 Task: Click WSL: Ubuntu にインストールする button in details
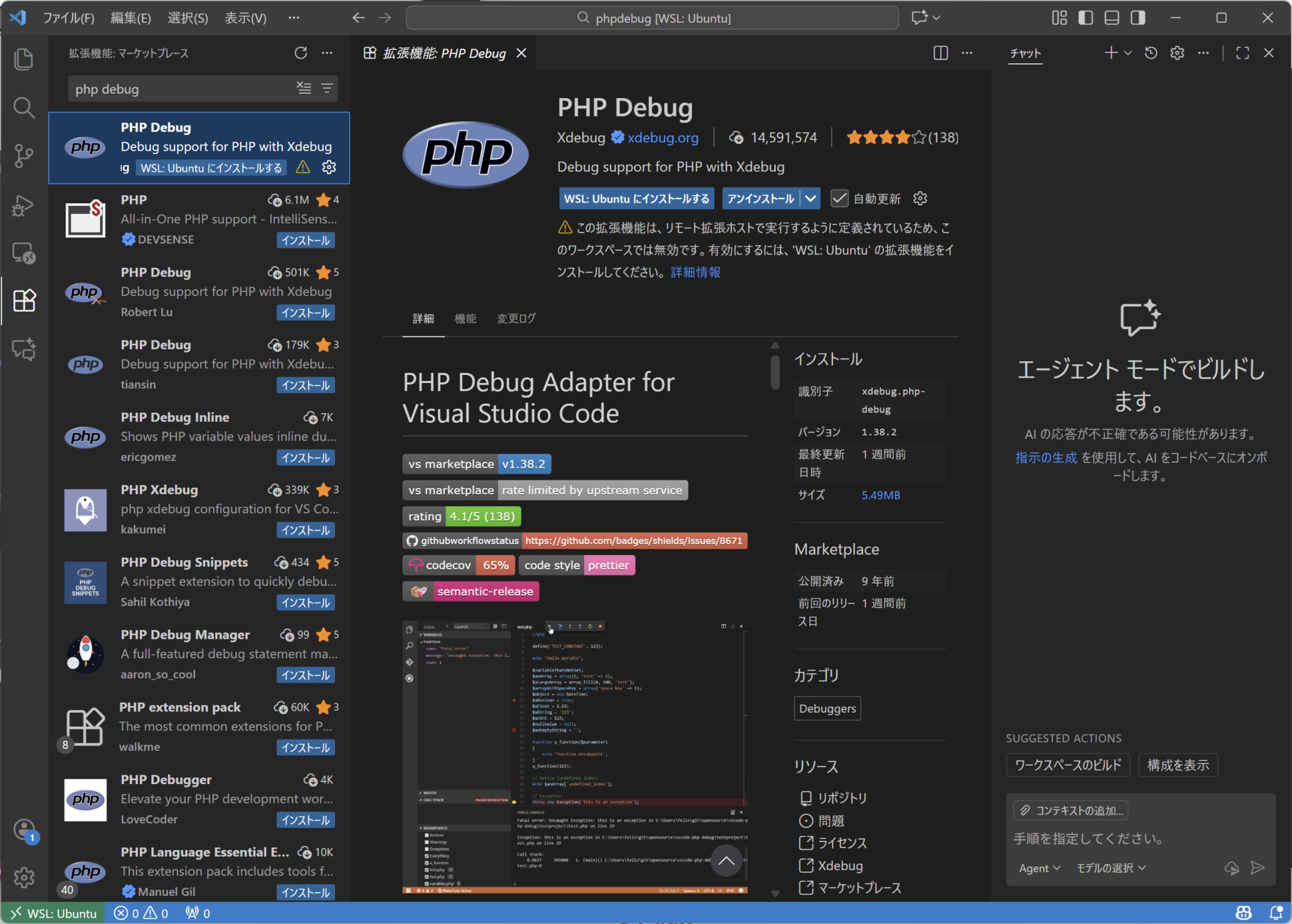click(x=637, y=199)
